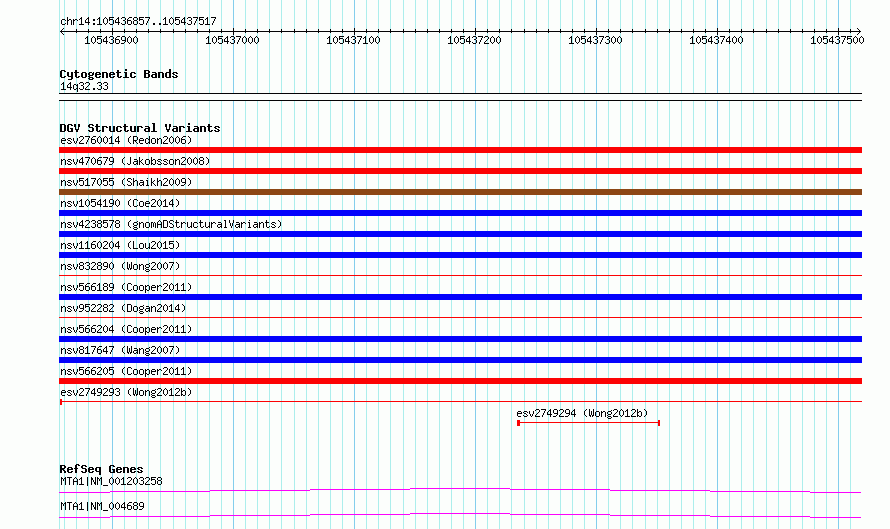Open the nsv566189 (Cooper2011) variant label
This screenshot has height=529, width=890.
126,287
